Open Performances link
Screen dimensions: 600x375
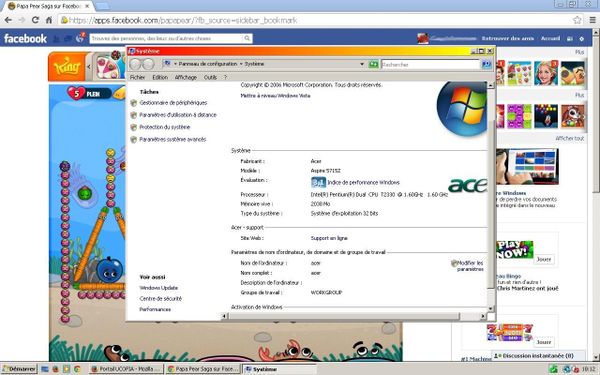155,309
